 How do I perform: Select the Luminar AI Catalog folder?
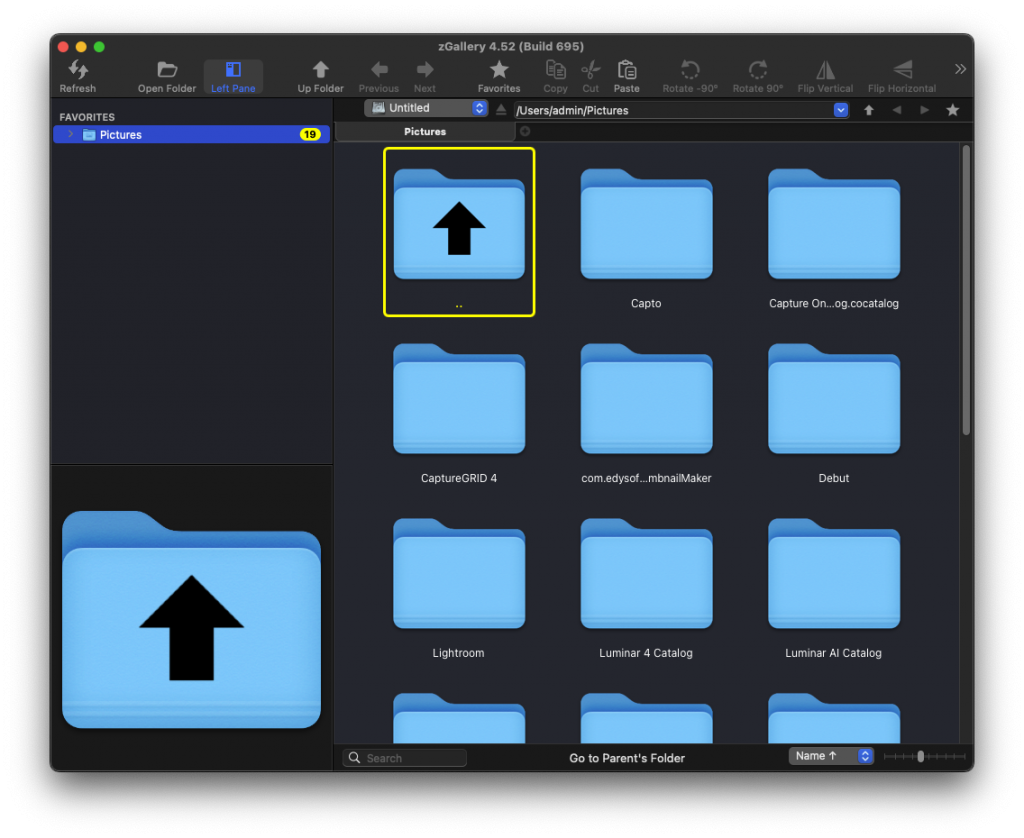834,574
